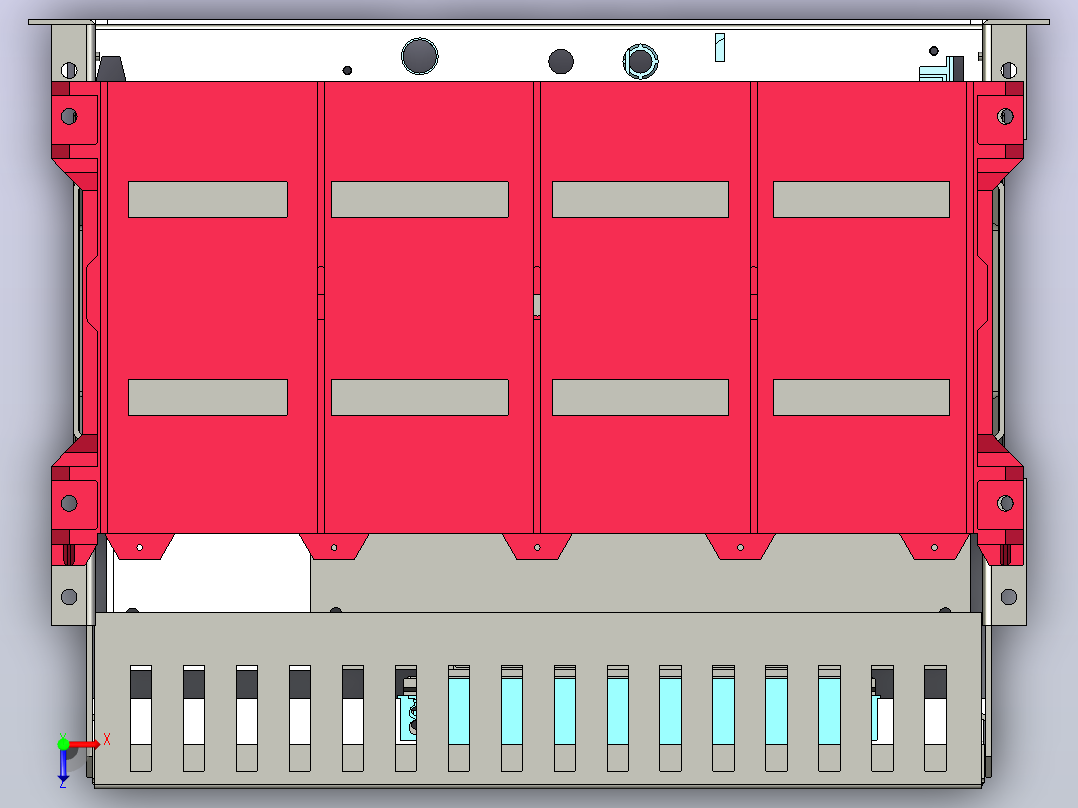Click the blue Z axis arrow of the triad

pos(63,767)
